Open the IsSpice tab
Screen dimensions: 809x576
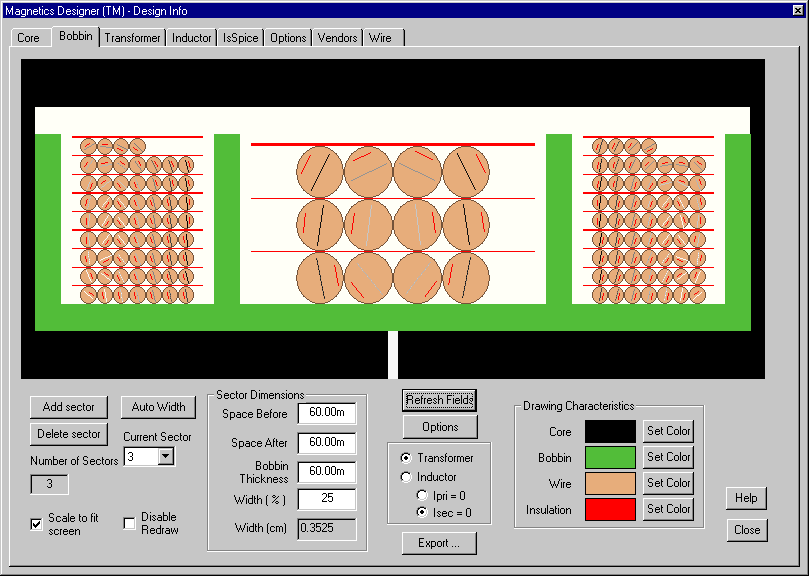(x=239, y=37)
